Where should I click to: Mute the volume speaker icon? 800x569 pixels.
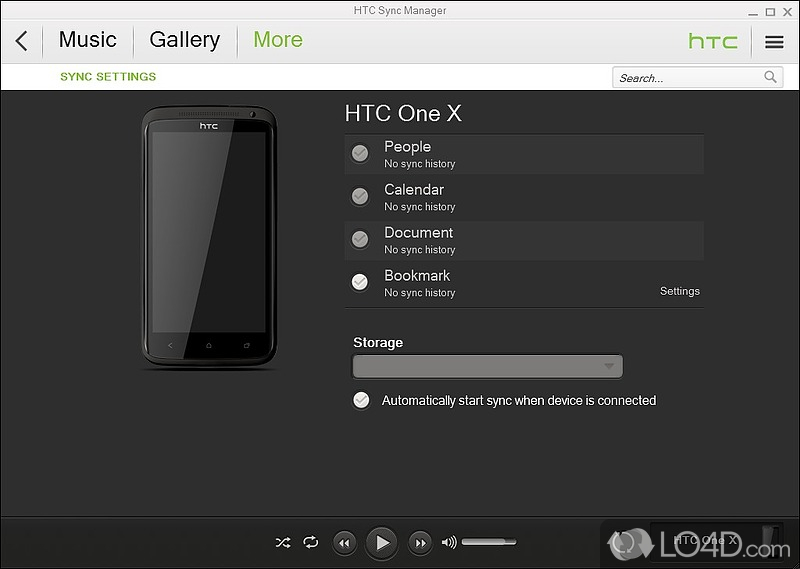(448, 542)
